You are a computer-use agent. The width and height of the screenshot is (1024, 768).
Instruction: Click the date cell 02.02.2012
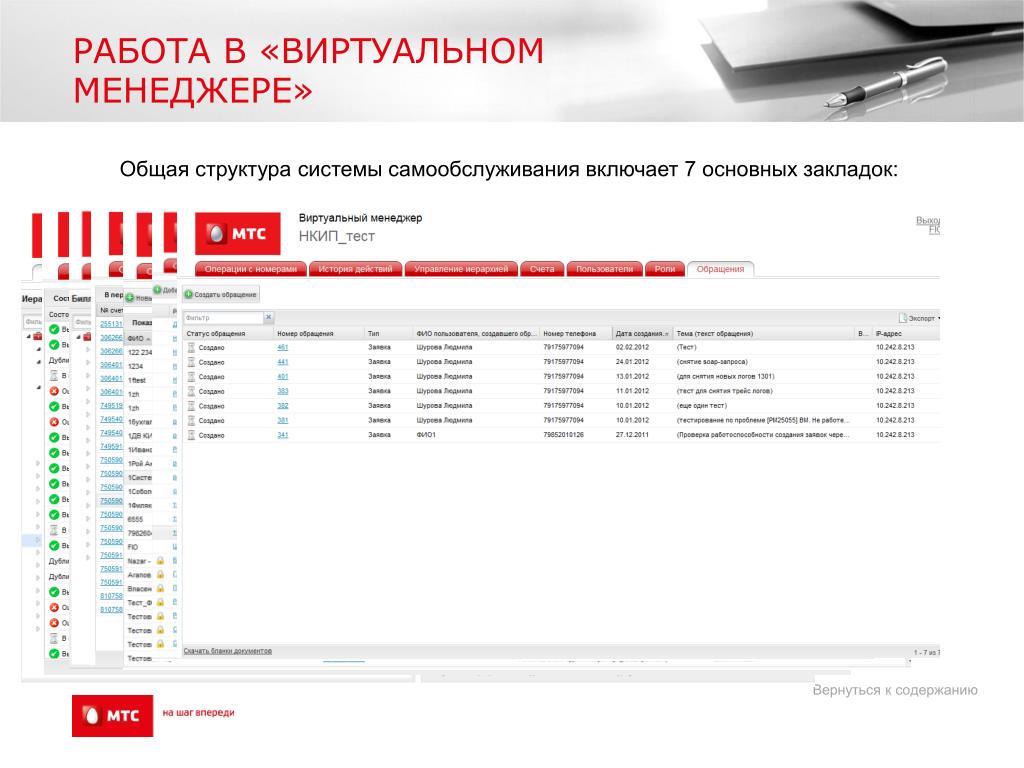[x=632, y=347]
